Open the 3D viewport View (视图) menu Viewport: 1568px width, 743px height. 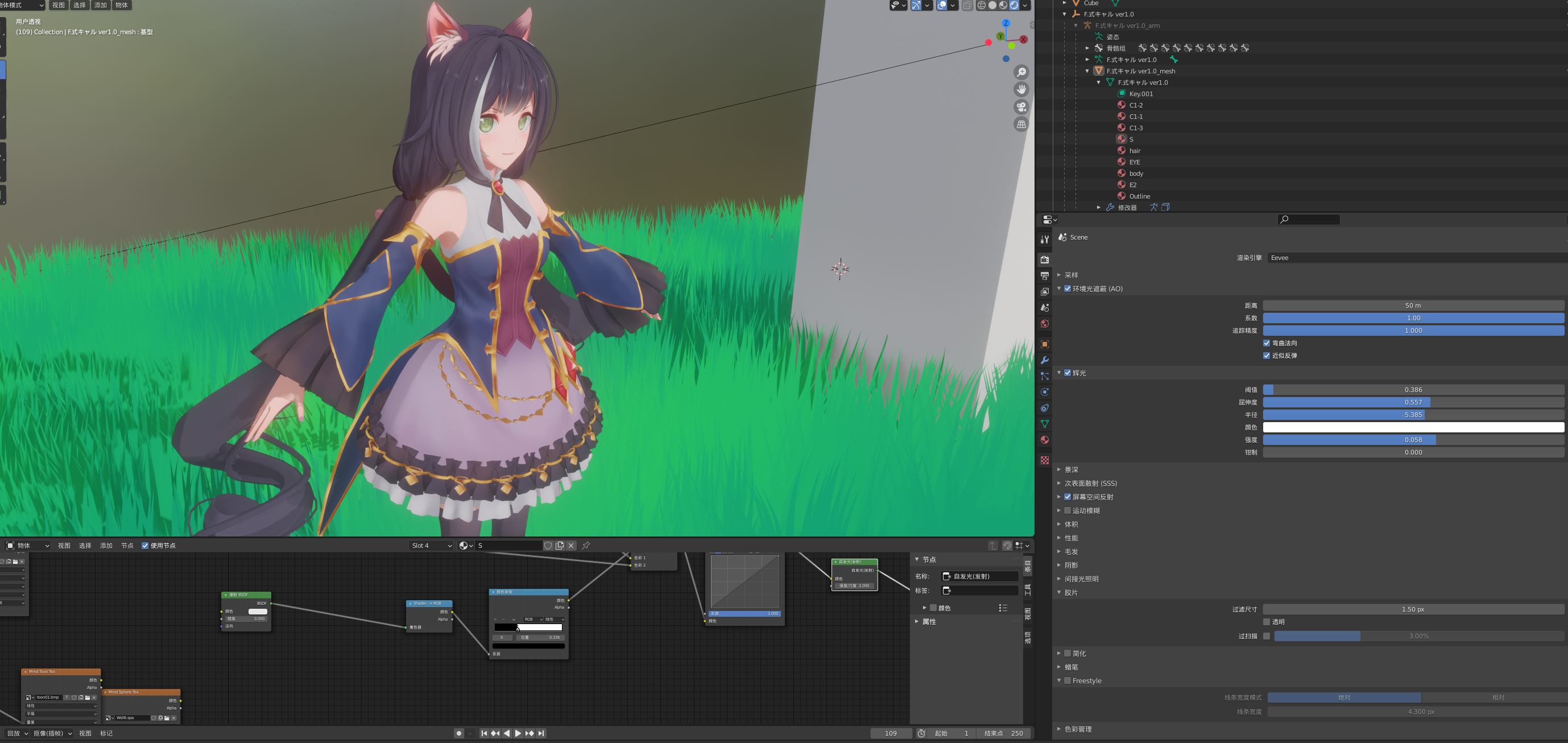(x=59, y=5)
